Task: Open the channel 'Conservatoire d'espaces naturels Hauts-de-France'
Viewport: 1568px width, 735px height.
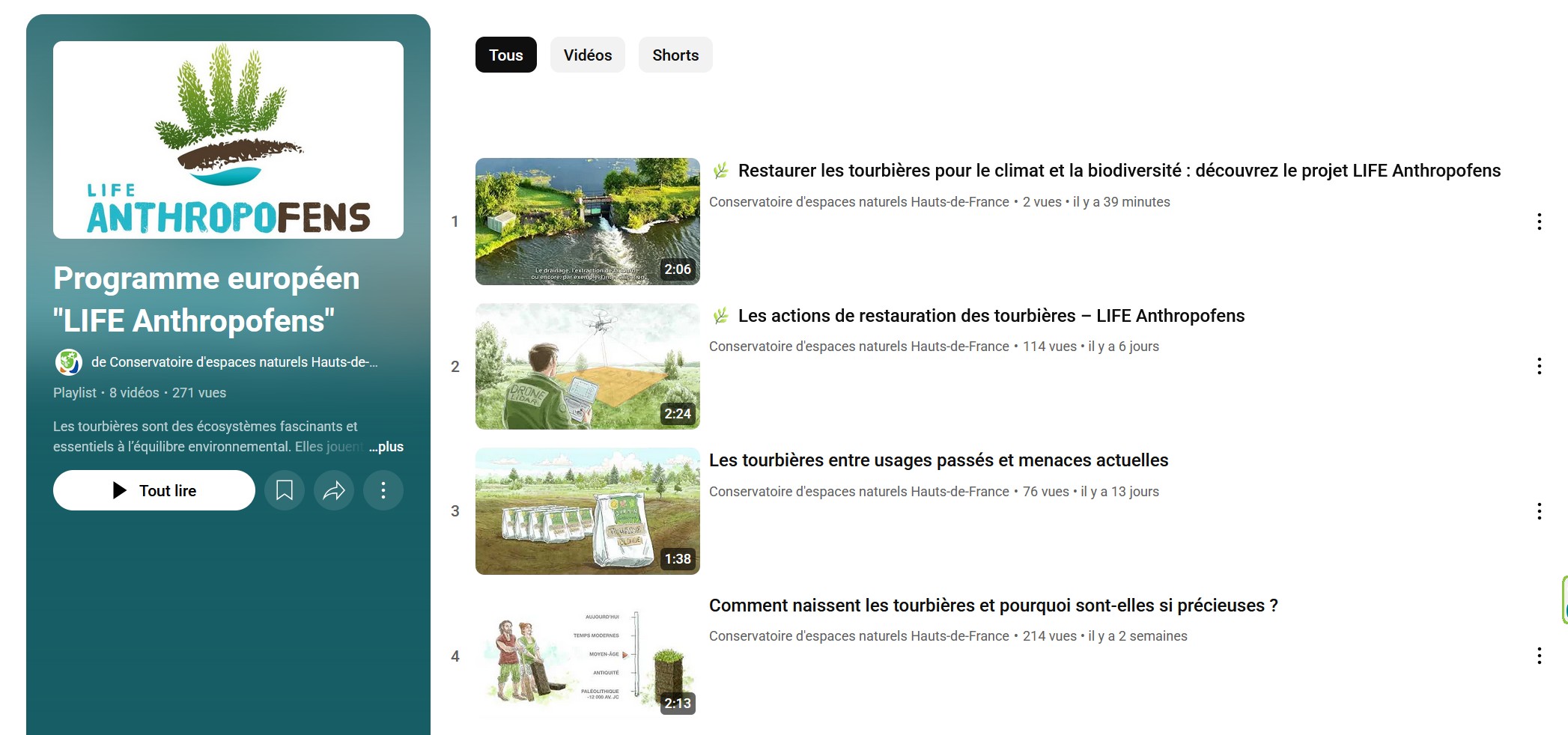Action: [x=859, y=201]
